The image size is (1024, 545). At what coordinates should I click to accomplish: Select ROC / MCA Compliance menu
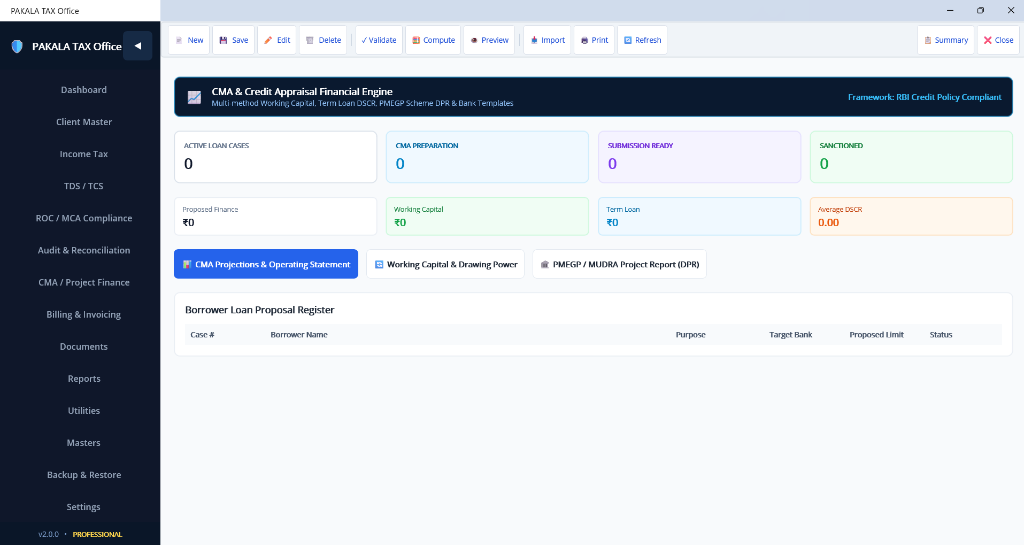(84, 218)
